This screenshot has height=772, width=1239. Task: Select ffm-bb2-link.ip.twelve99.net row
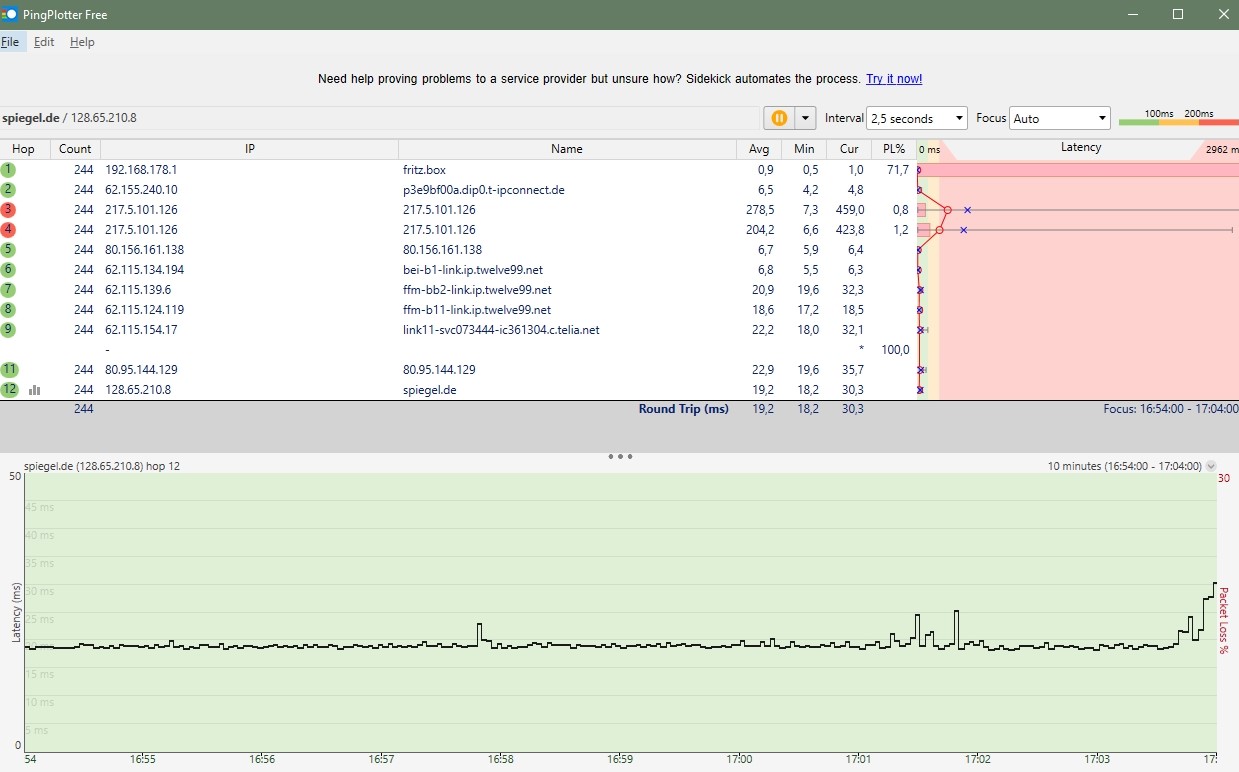coord(620,290)
